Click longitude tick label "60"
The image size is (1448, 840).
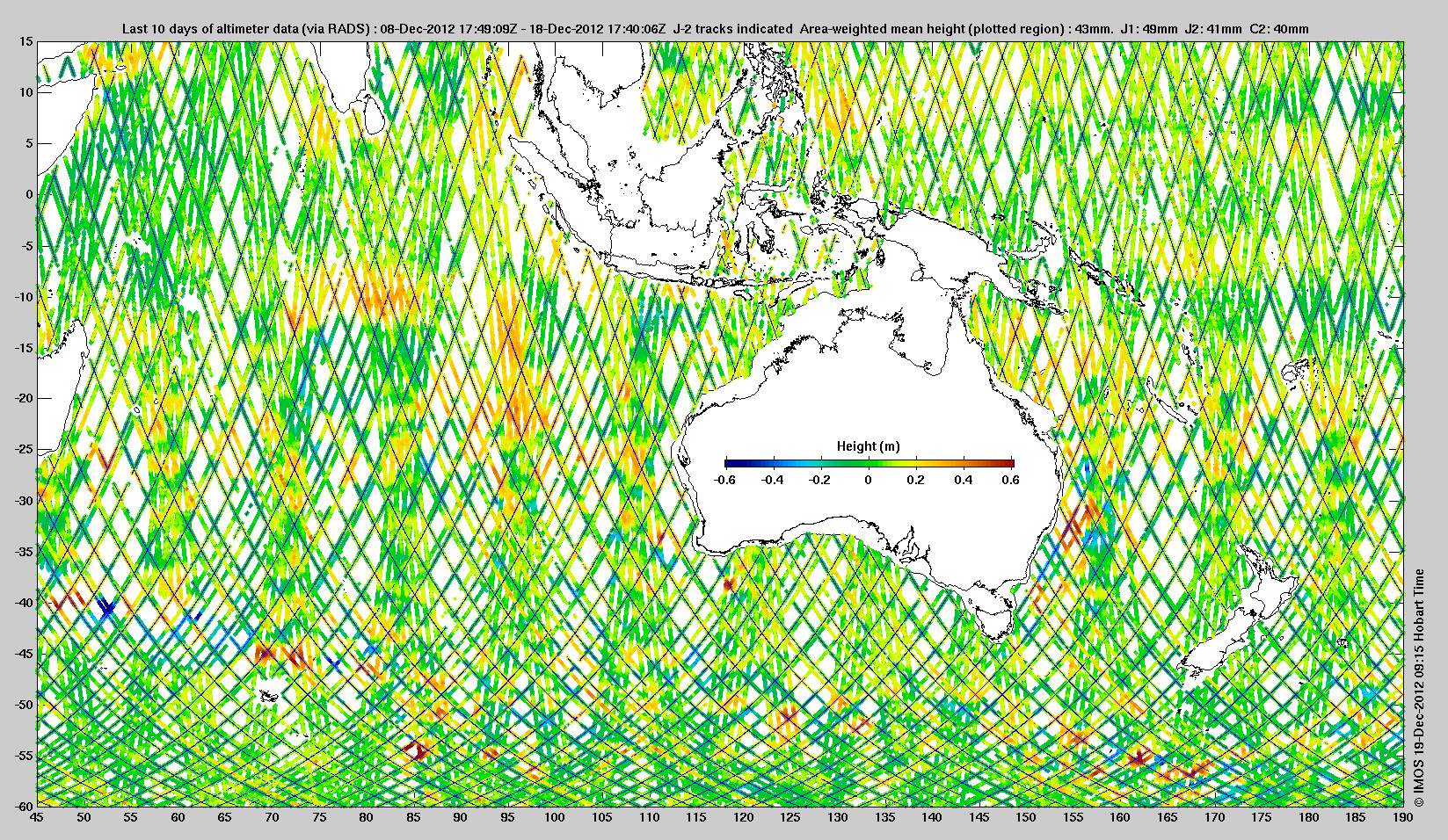pos(178,817)
